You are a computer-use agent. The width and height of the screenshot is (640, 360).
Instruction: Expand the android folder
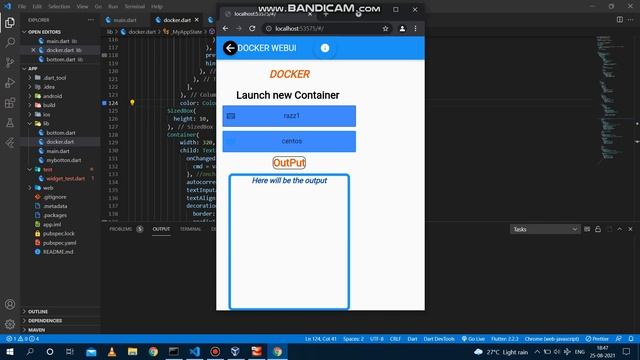coord(52,96)
